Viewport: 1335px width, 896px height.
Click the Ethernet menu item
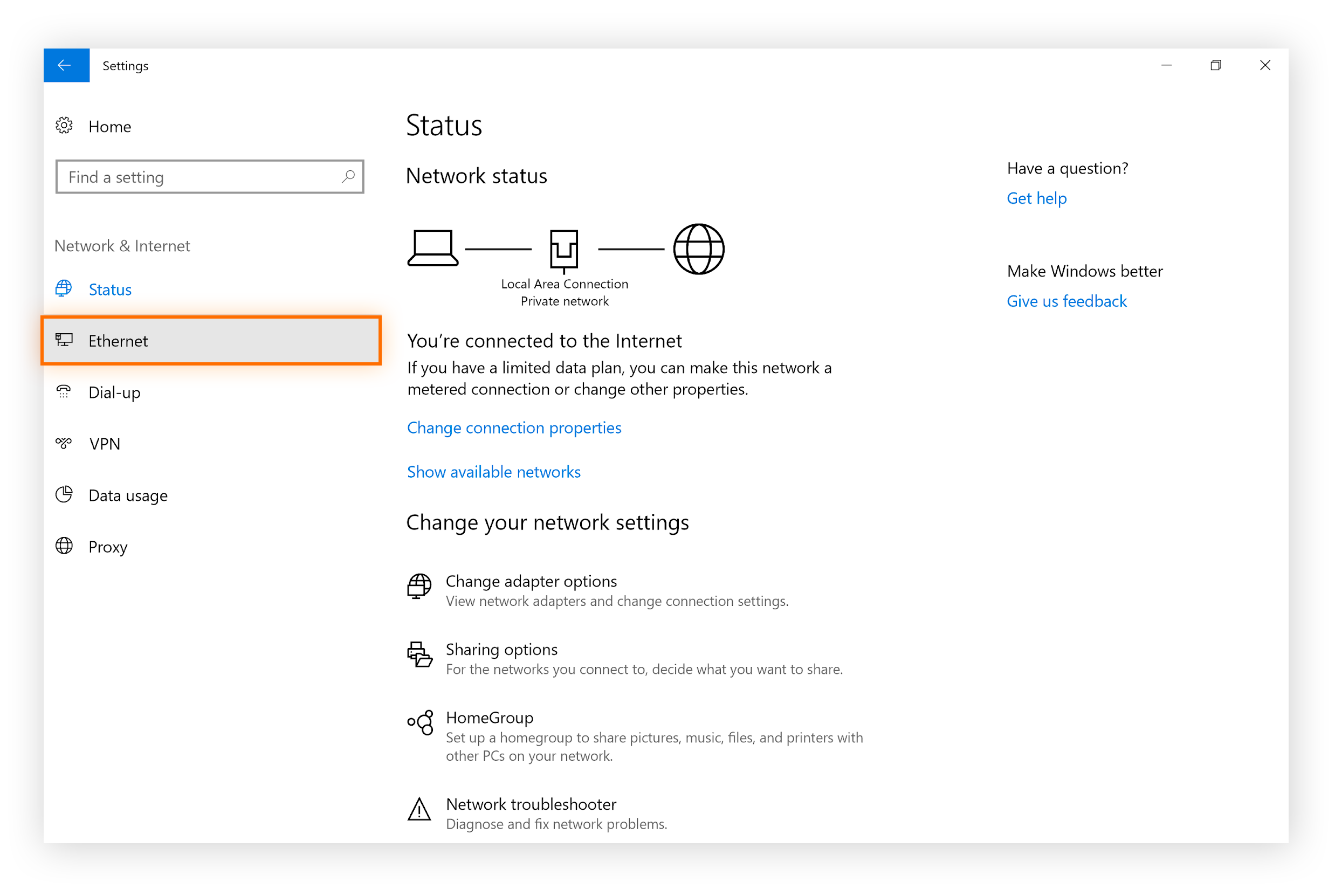point(214,340)
